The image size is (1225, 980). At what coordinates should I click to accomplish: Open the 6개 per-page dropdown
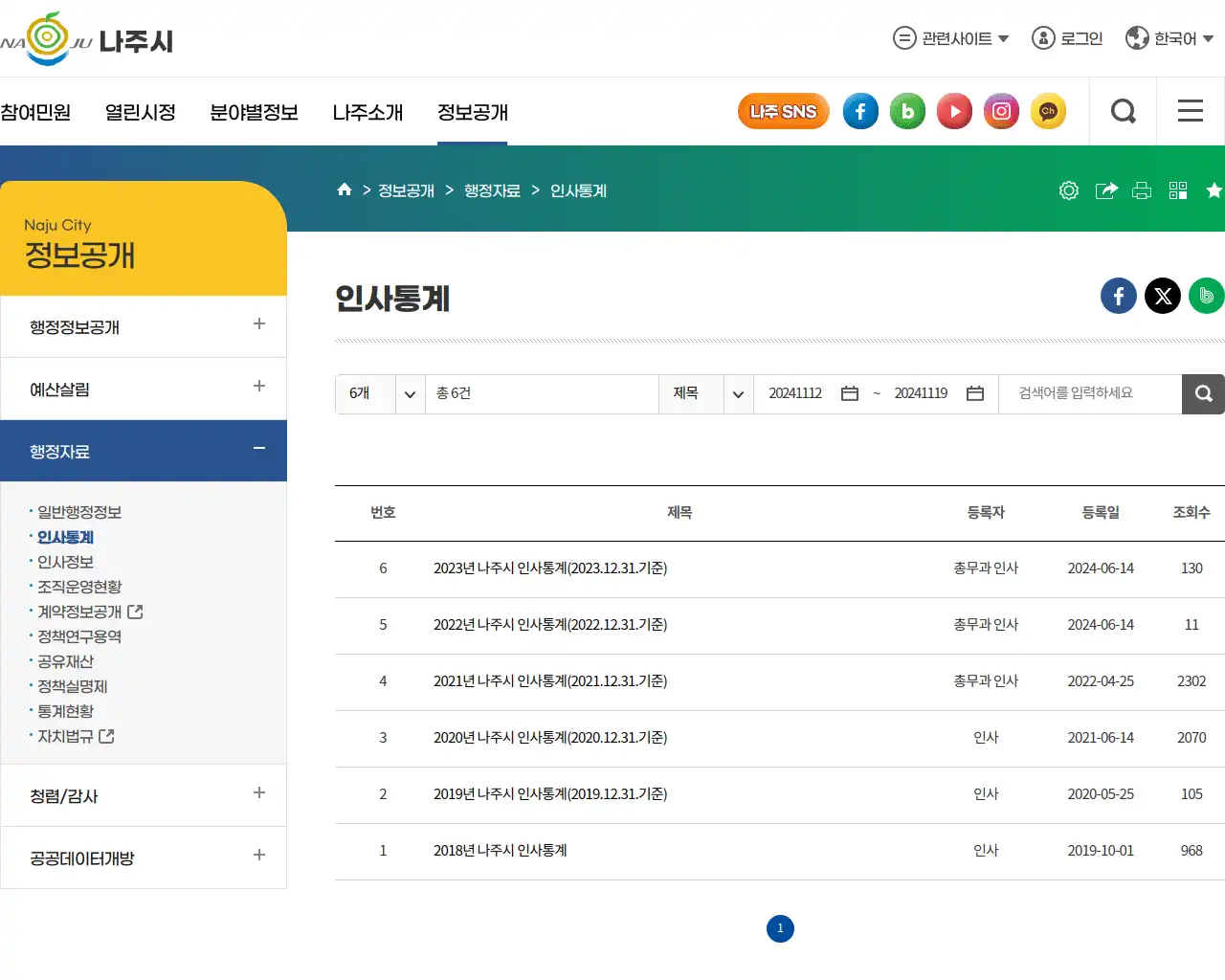(x=380, y=393)
